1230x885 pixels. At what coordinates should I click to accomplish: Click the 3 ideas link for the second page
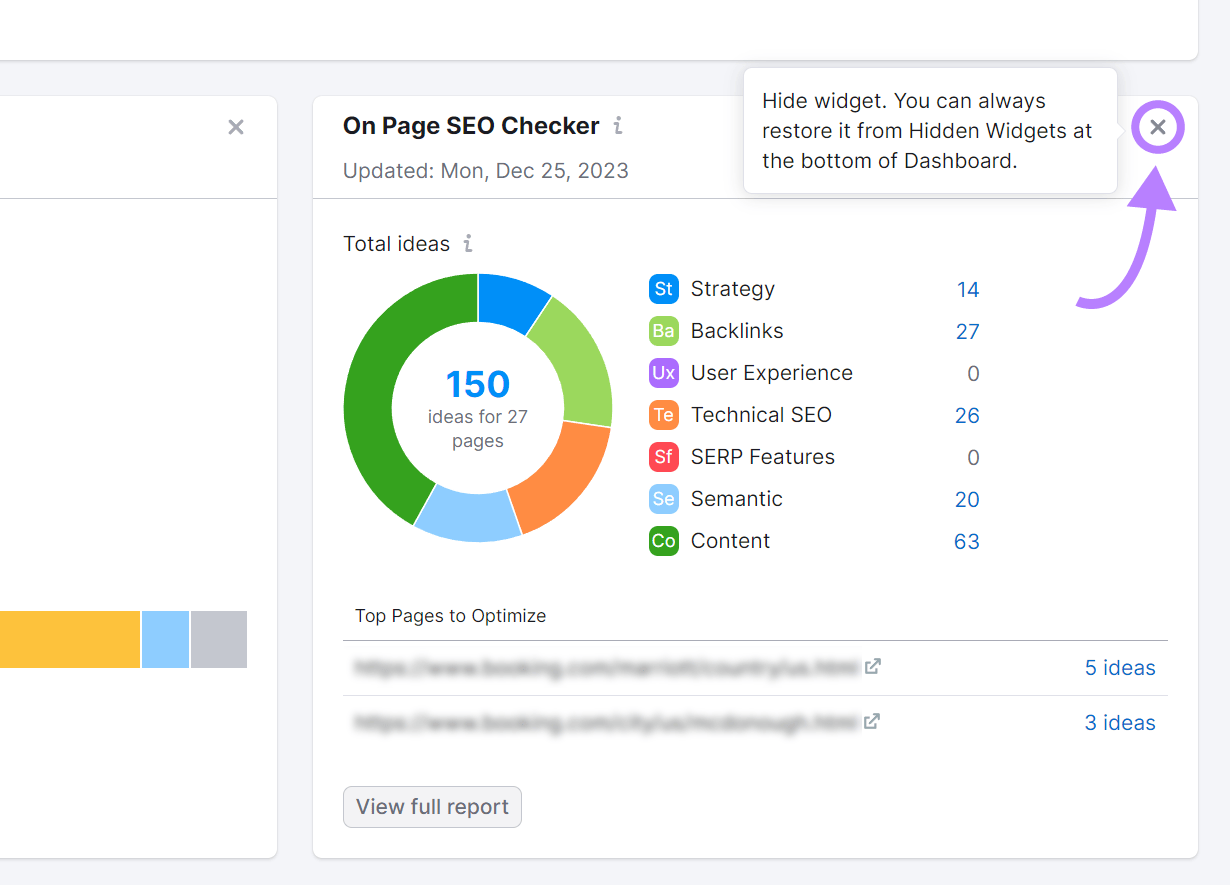[1120, 722]
